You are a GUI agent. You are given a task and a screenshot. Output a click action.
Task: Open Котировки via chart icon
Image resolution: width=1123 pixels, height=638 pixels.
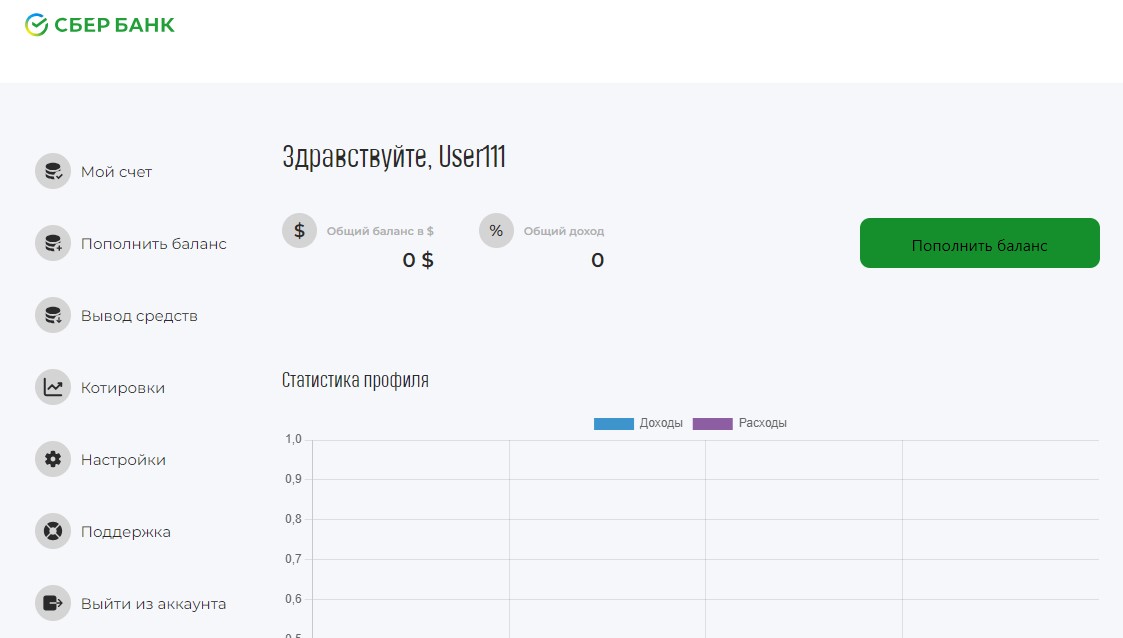tap(53, 387)
